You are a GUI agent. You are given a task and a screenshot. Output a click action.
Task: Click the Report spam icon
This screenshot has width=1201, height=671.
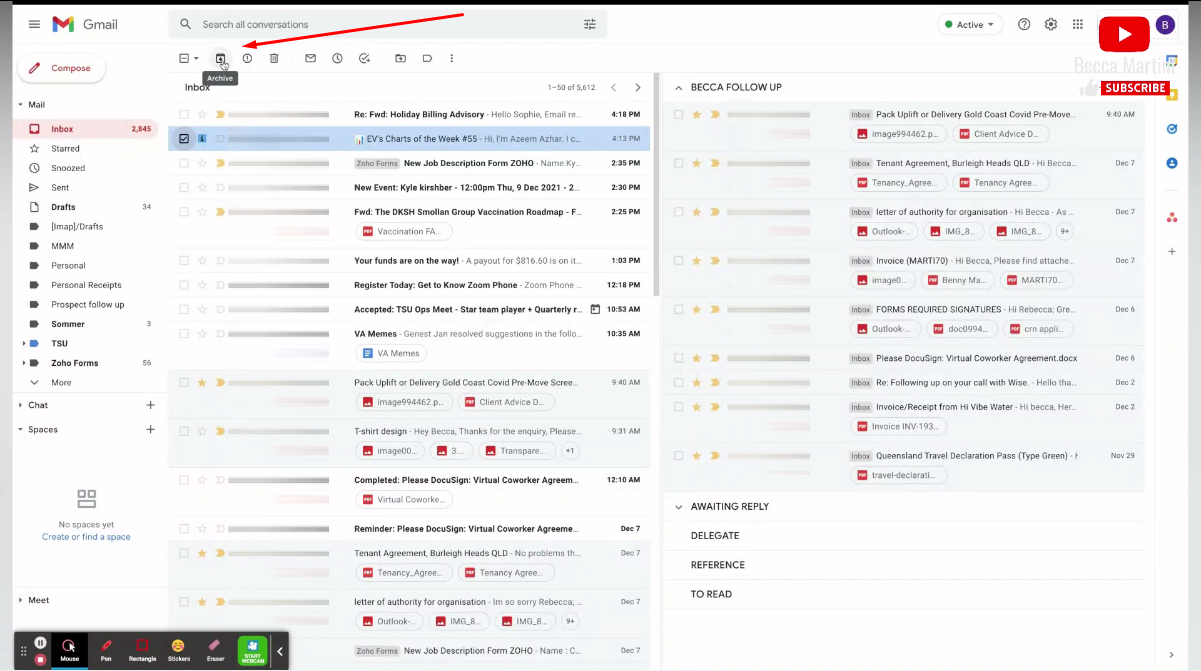(x=247, y=59)
